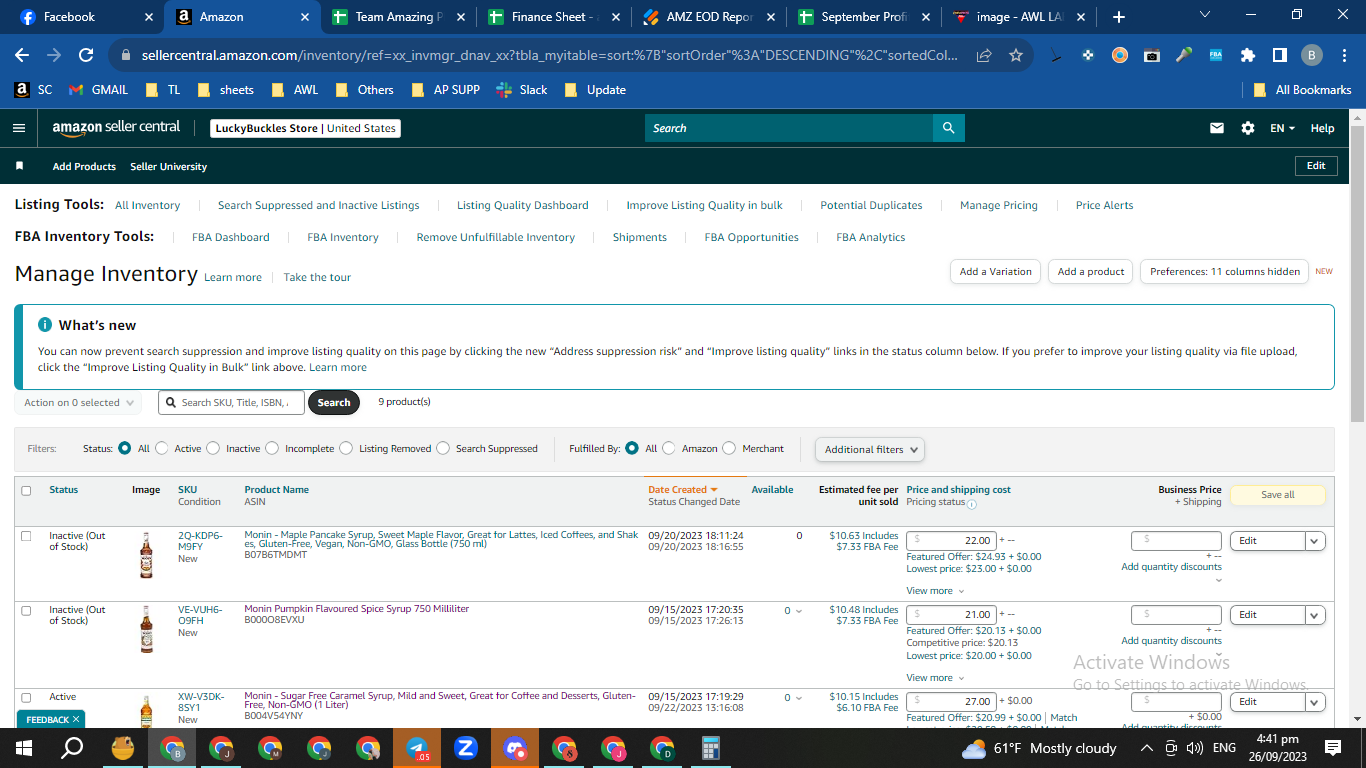The height and width of the screenshot is (768, 1366).
Task: Select Fulfilled By 'Merchant' radio
Action: (x=729, y=449)
